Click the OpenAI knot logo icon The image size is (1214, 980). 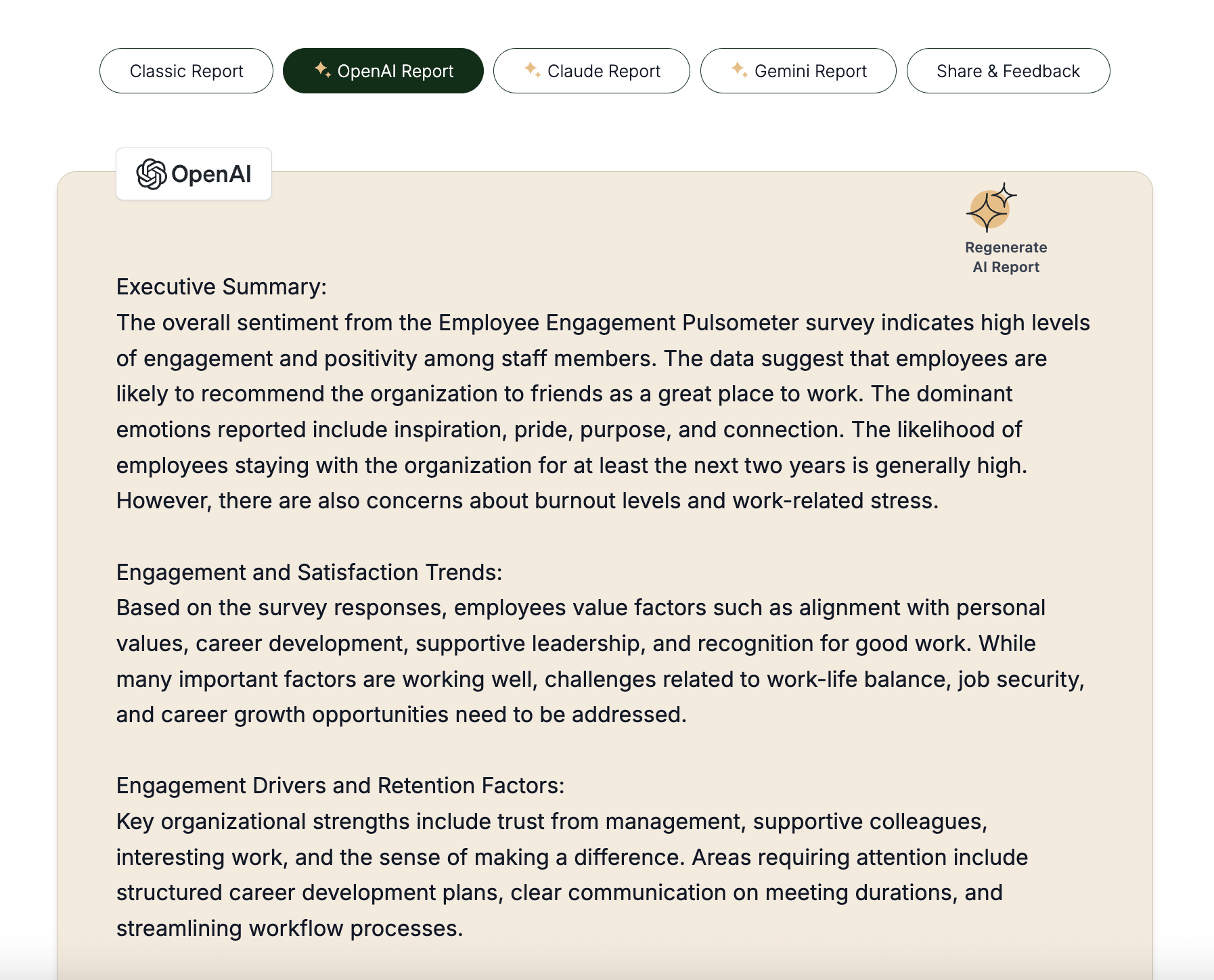click(x=151, y=174)
